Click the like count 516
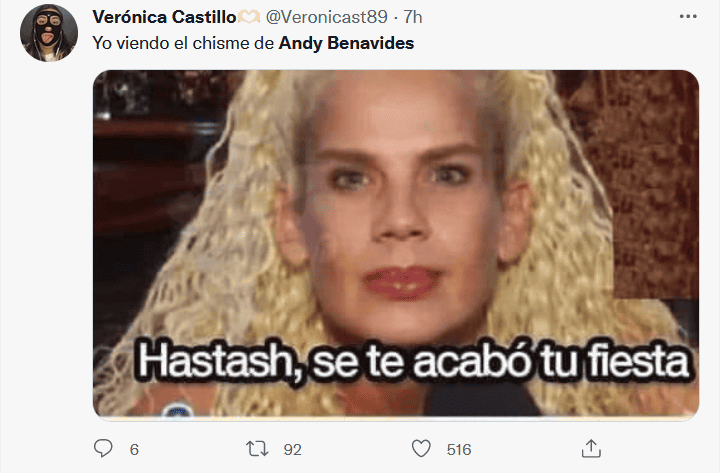The height and width of the screenshot is (473, 727). [459, 449]
